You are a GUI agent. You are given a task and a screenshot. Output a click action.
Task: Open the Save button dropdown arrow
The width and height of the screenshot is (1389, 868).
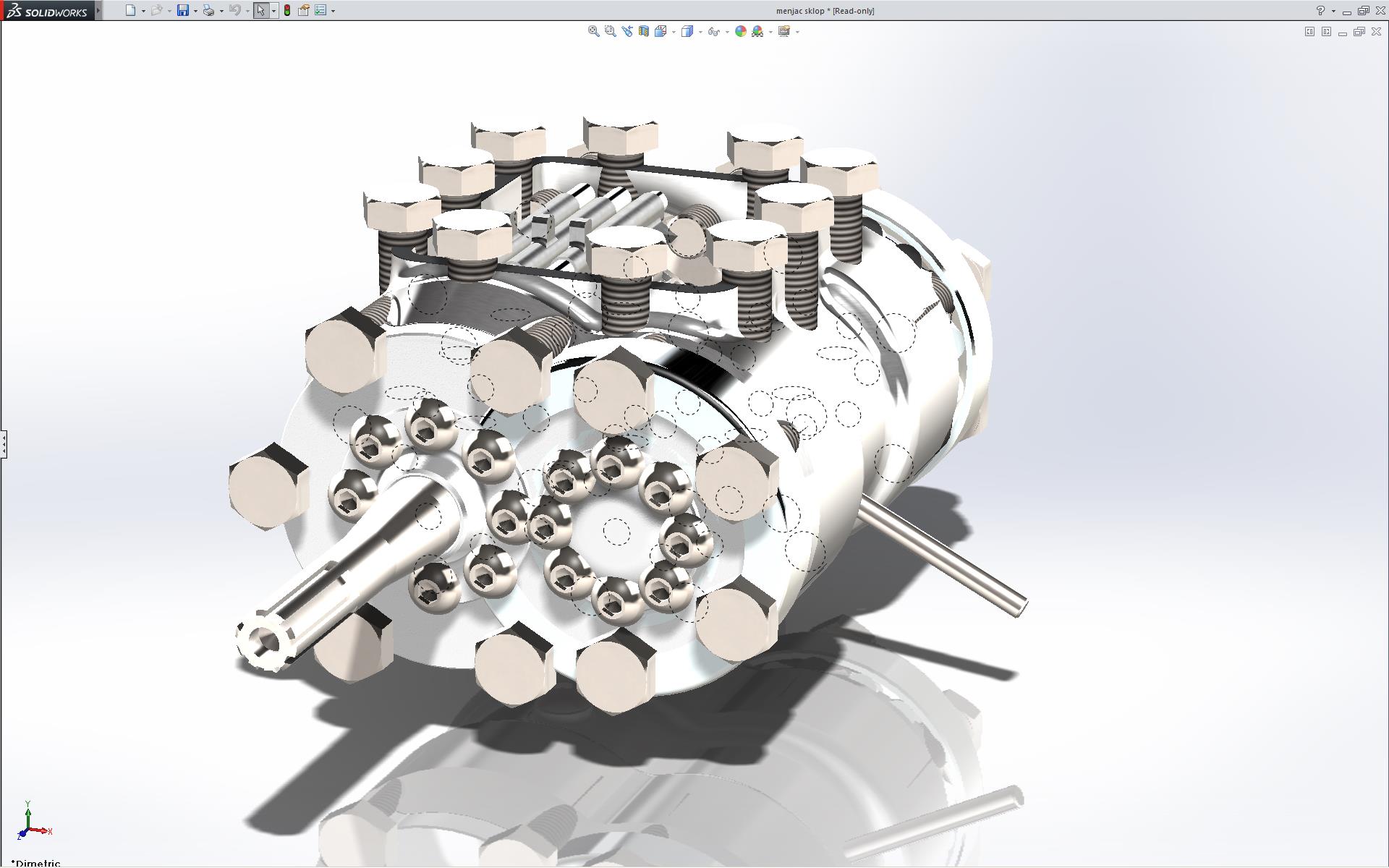(195, 11)
